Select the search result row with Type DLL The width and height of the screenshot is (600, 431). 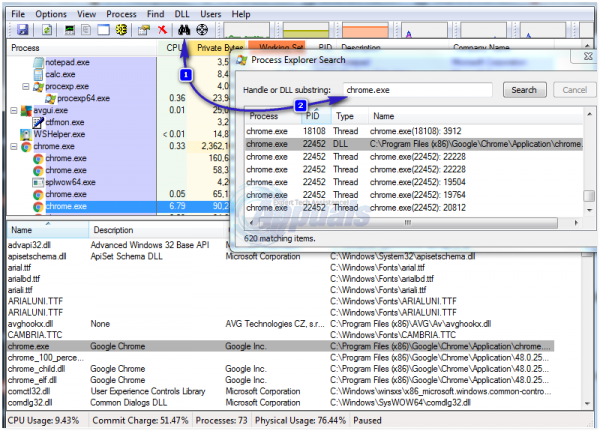click(414, 144)
